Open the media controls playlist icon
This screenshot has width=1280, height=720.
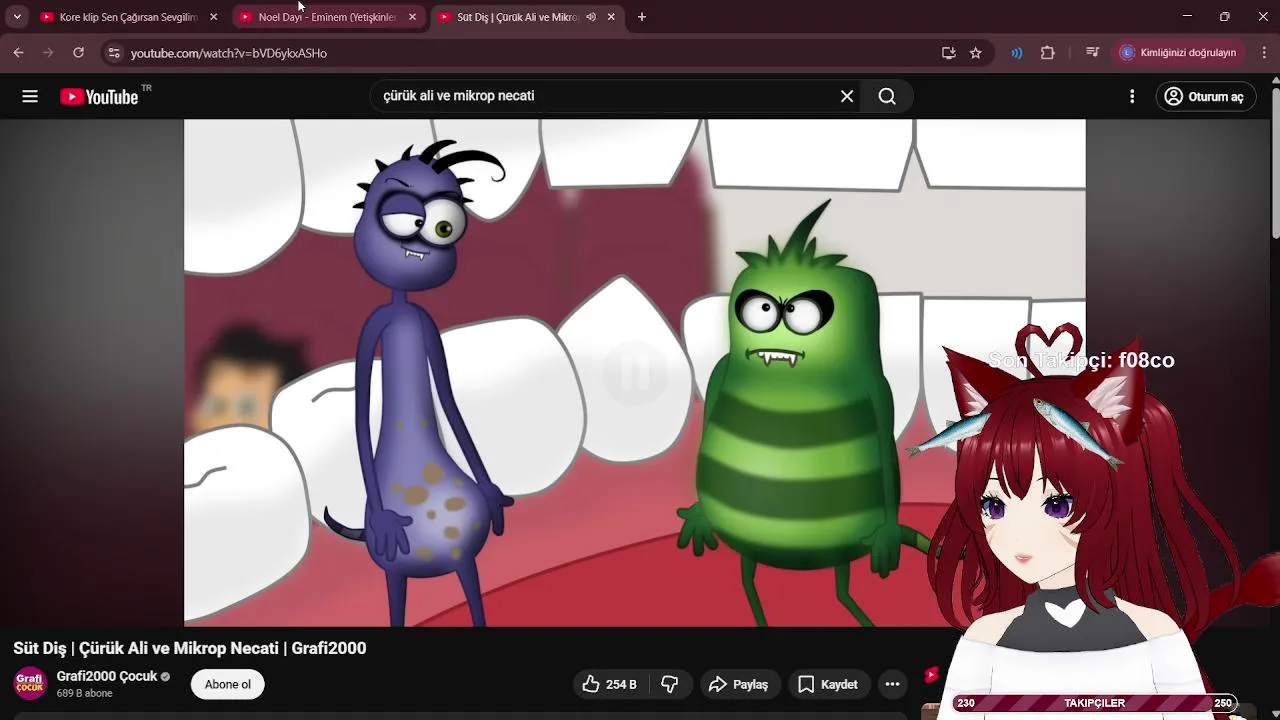coord(1092,53)
